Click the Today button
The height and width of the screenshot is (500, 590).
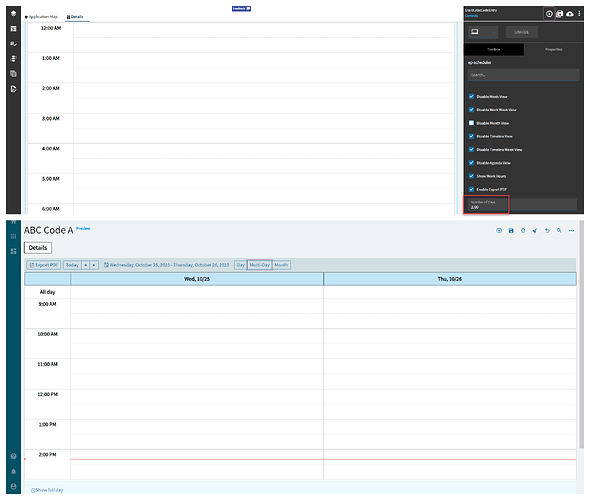point(72,265)
